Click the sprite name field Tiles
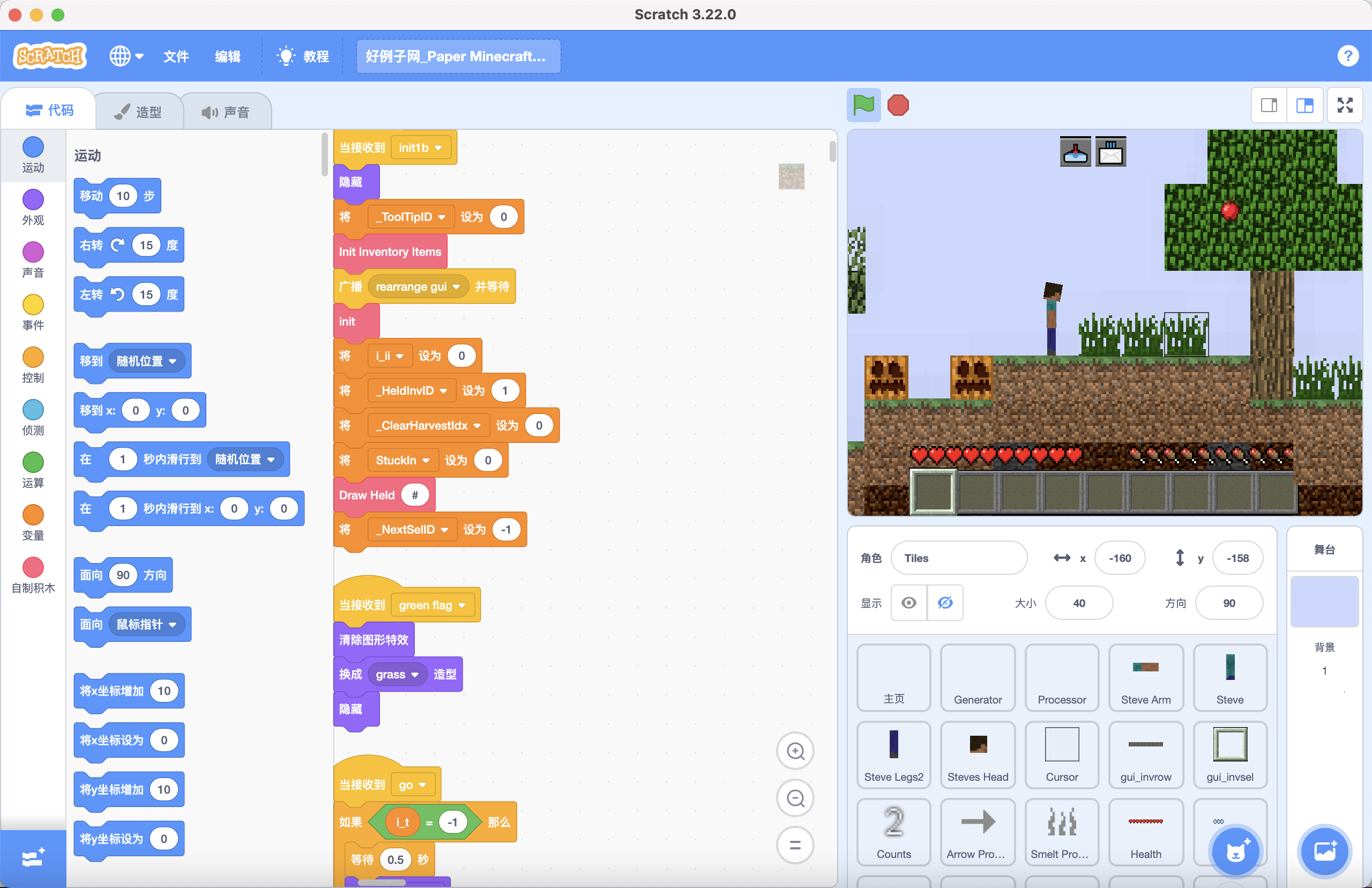 [x=959, y=558]
